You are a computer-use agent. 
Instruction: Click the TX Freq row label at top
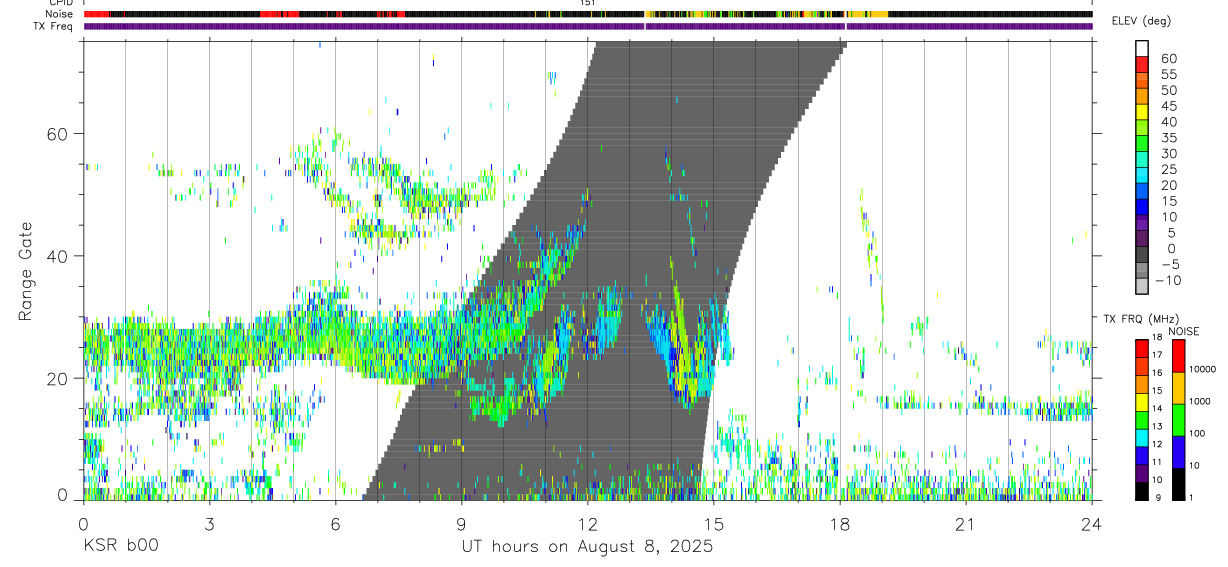coord(53,26)
